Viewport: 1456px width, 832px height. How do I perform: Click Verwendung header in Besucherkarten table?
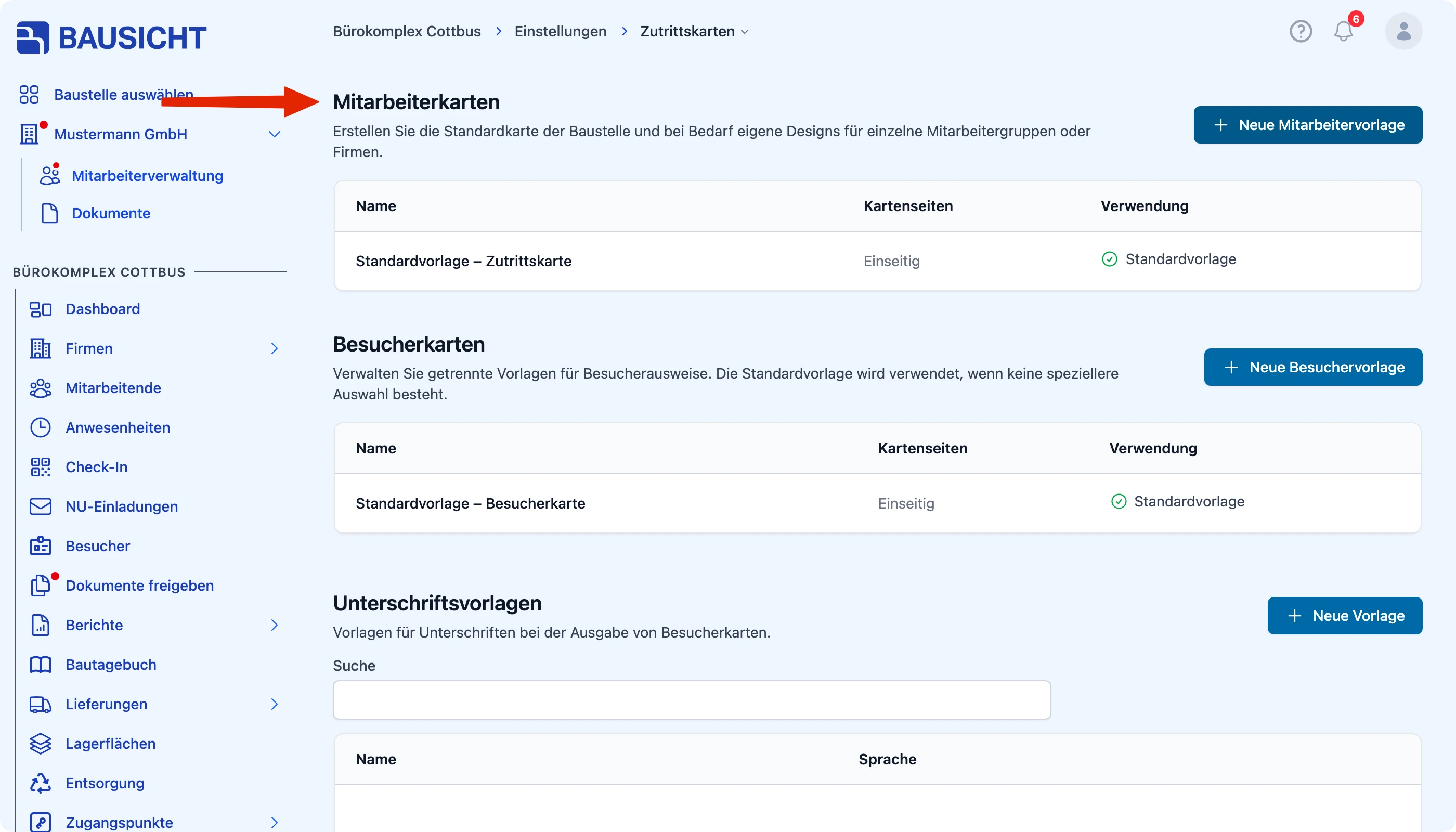1152,449
